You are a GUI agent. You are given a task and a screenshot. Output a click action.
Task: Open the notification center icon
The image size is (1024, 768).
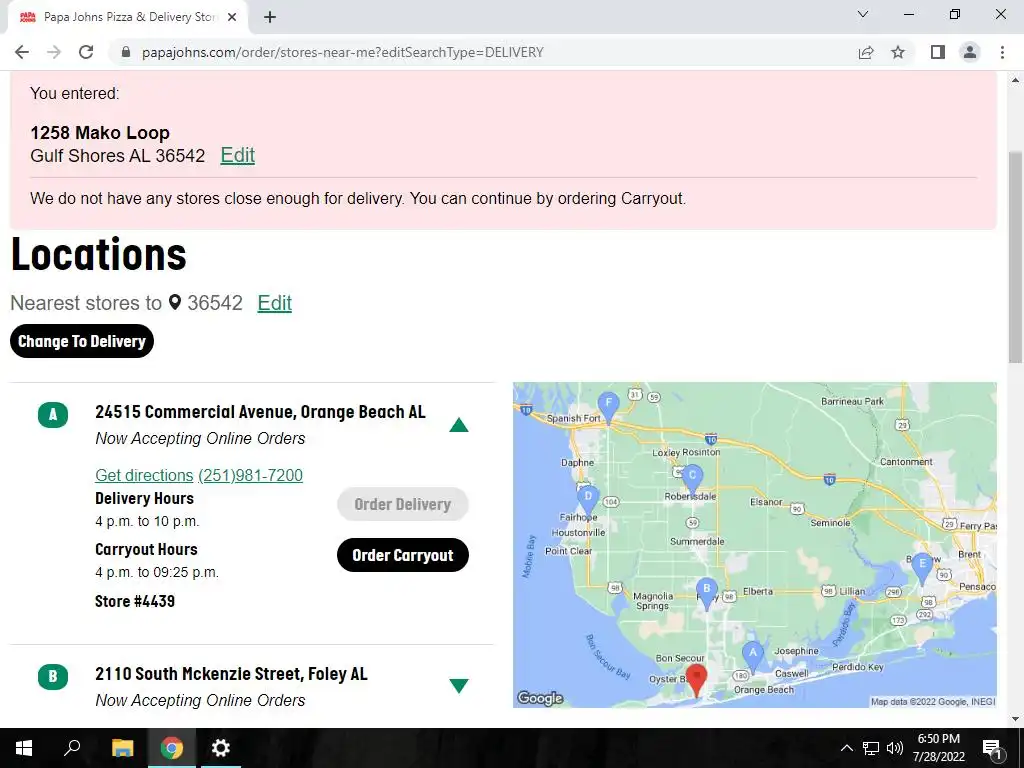(992, 748)
